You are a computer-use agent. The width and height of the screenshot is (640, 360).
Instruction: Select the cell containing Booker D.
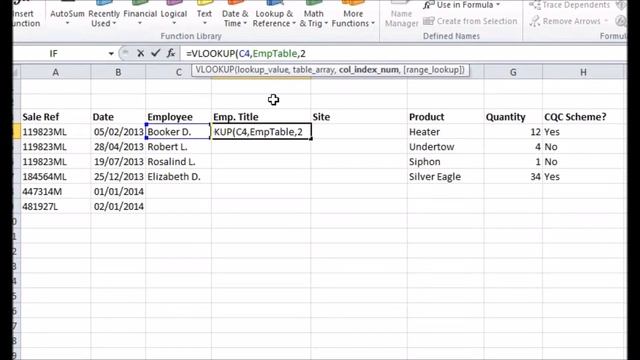coord(178,132)
